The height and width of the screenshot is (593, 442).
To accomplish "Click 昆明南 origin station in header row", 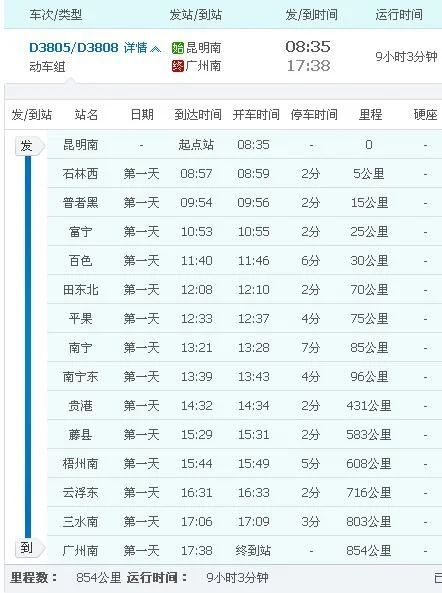I will click(x=204, y=48).
